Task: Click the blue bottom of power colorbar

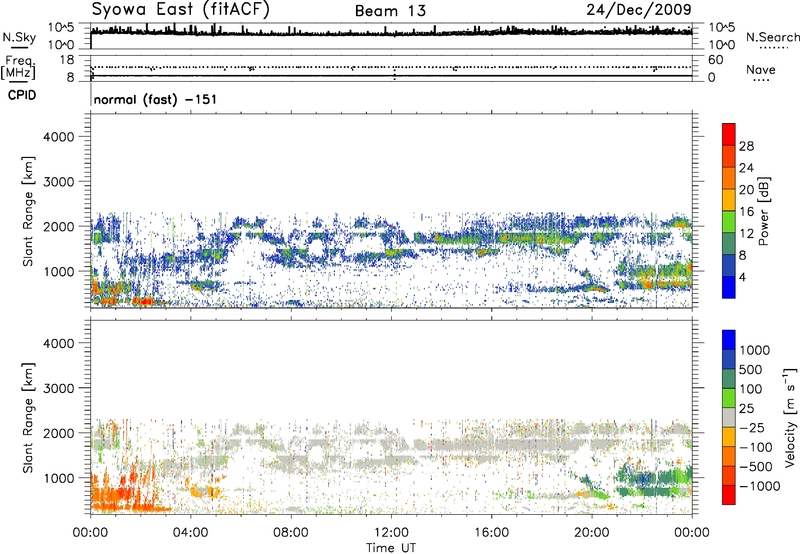Action: [x=729, y=287]
